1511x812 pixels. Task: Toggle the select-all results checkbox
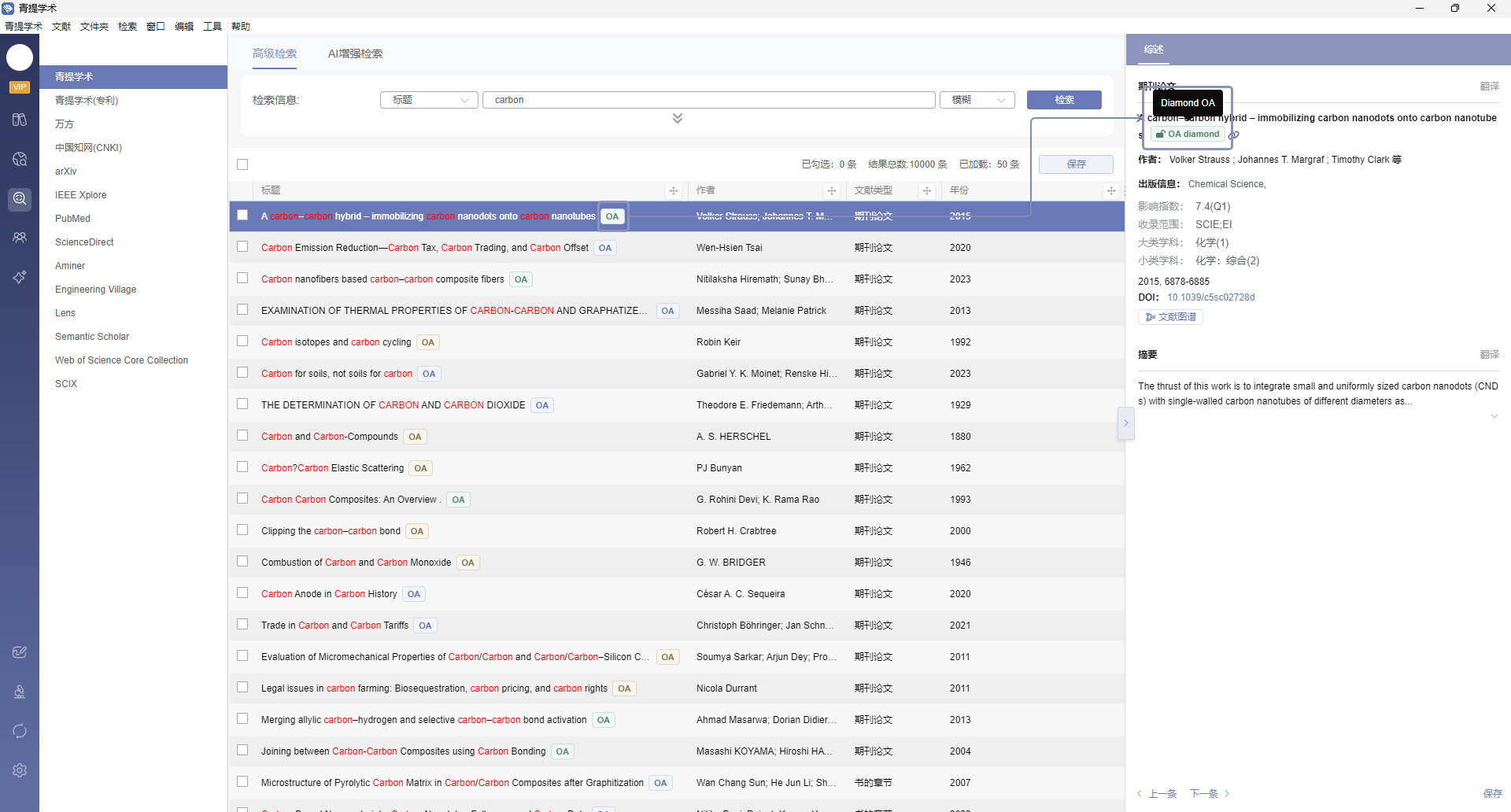point(242,164)
